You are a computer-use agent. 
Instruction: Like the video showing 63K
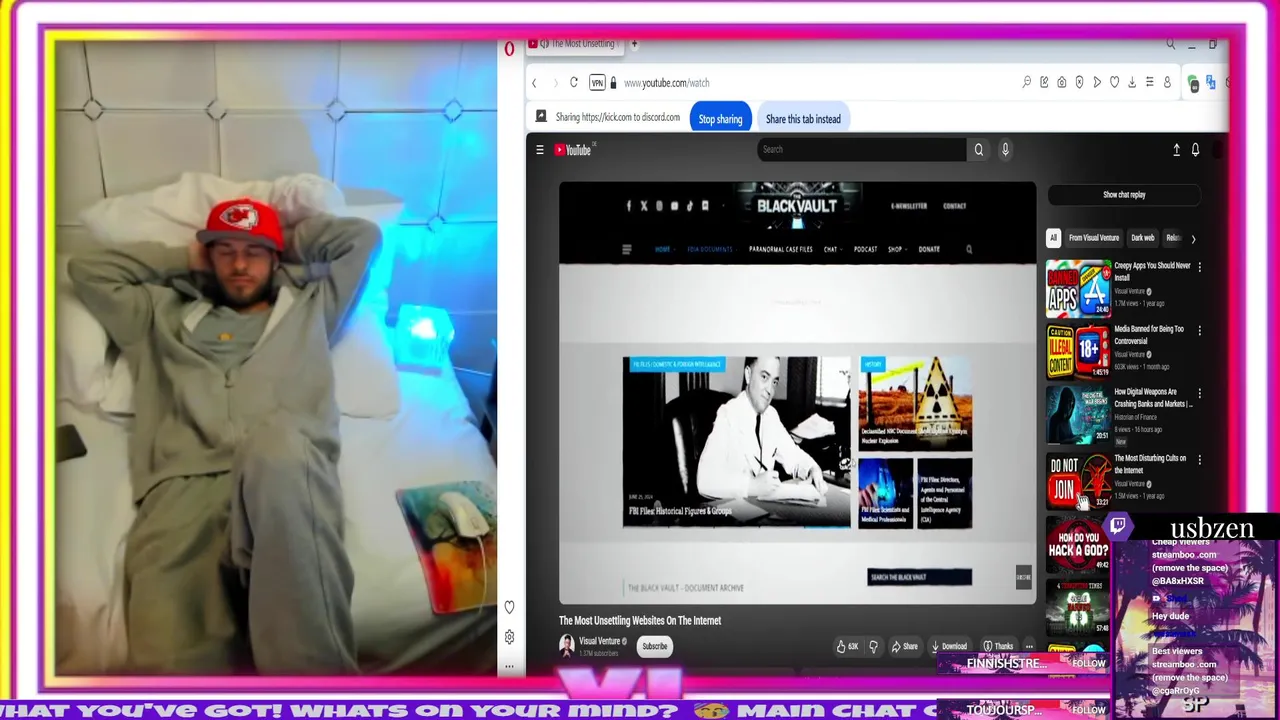pos(847,647)
